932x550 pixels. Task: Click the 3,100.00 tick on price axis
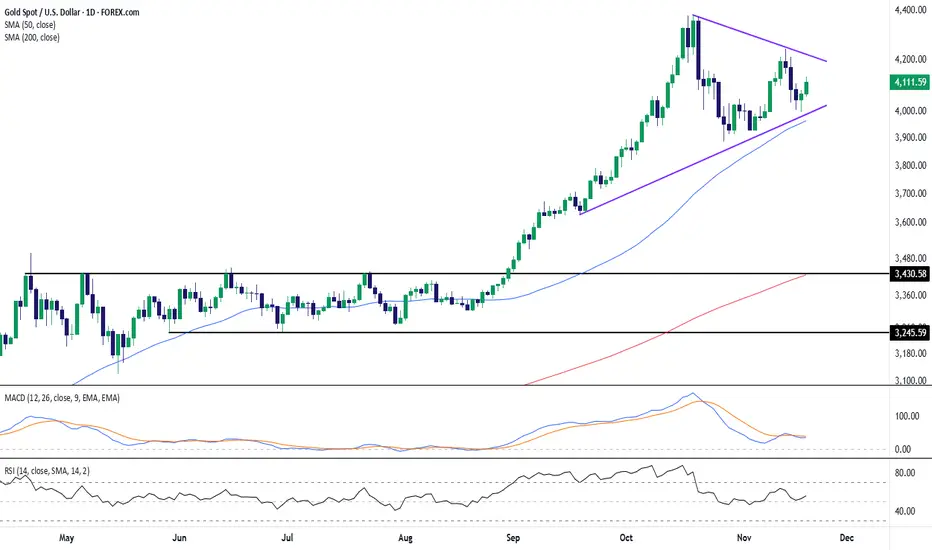pyautogui.click(x=908, y=380)
